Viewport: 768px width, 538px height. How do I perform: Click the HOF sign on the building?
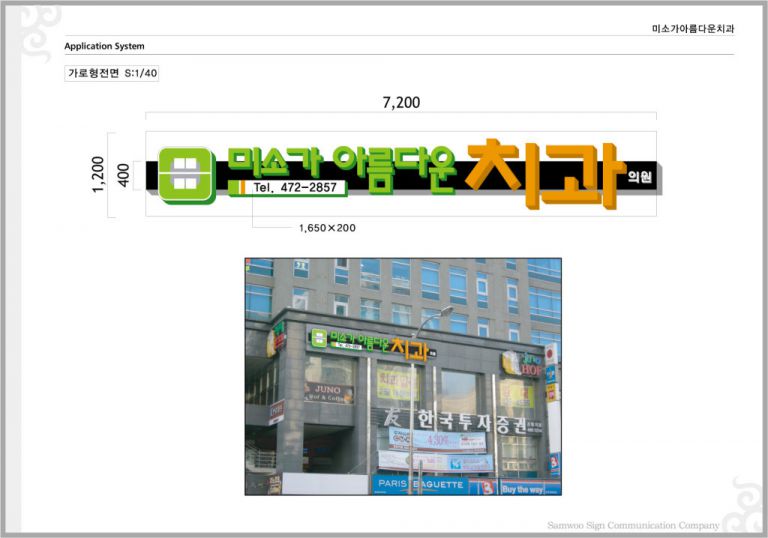coord(525,366)
